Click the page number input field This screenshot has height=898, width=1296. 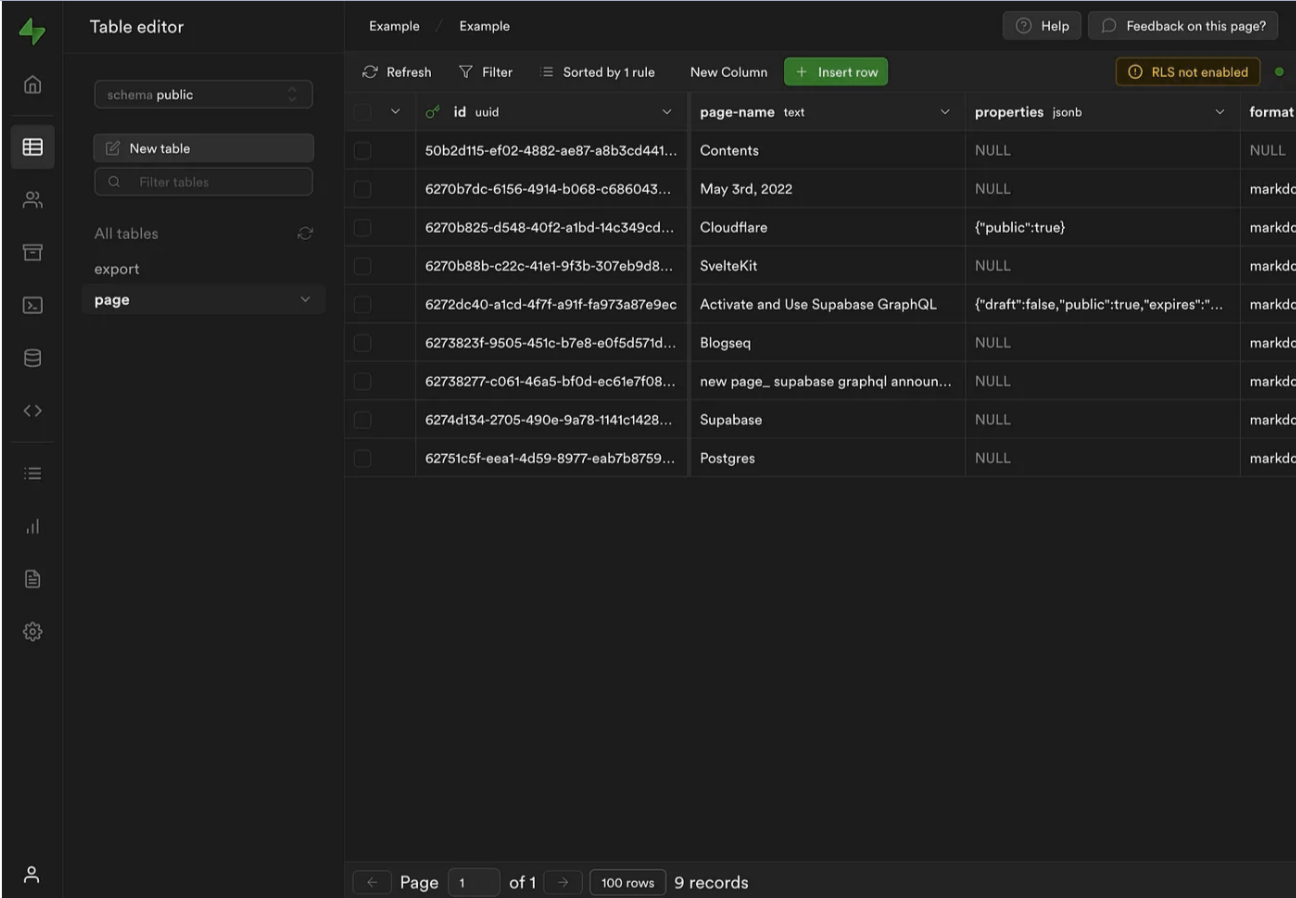tap(474, 882)
